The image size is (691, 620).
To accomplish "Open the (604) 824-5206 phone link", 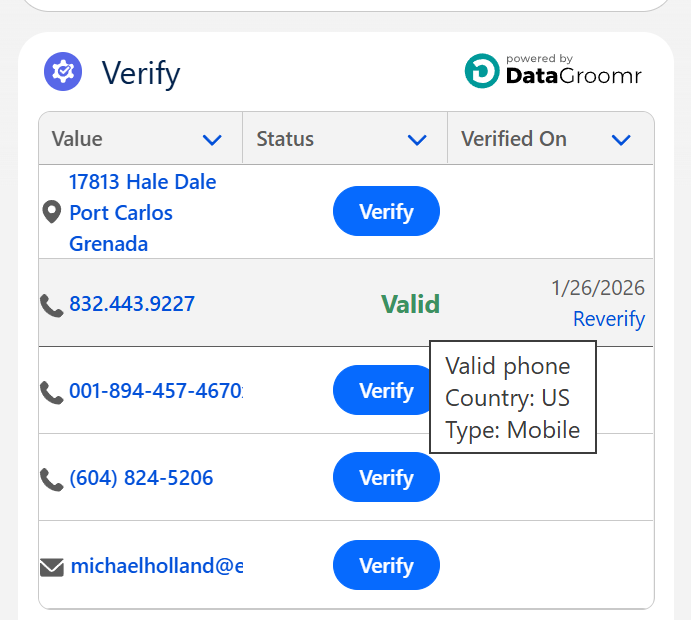I will [141, 478].
